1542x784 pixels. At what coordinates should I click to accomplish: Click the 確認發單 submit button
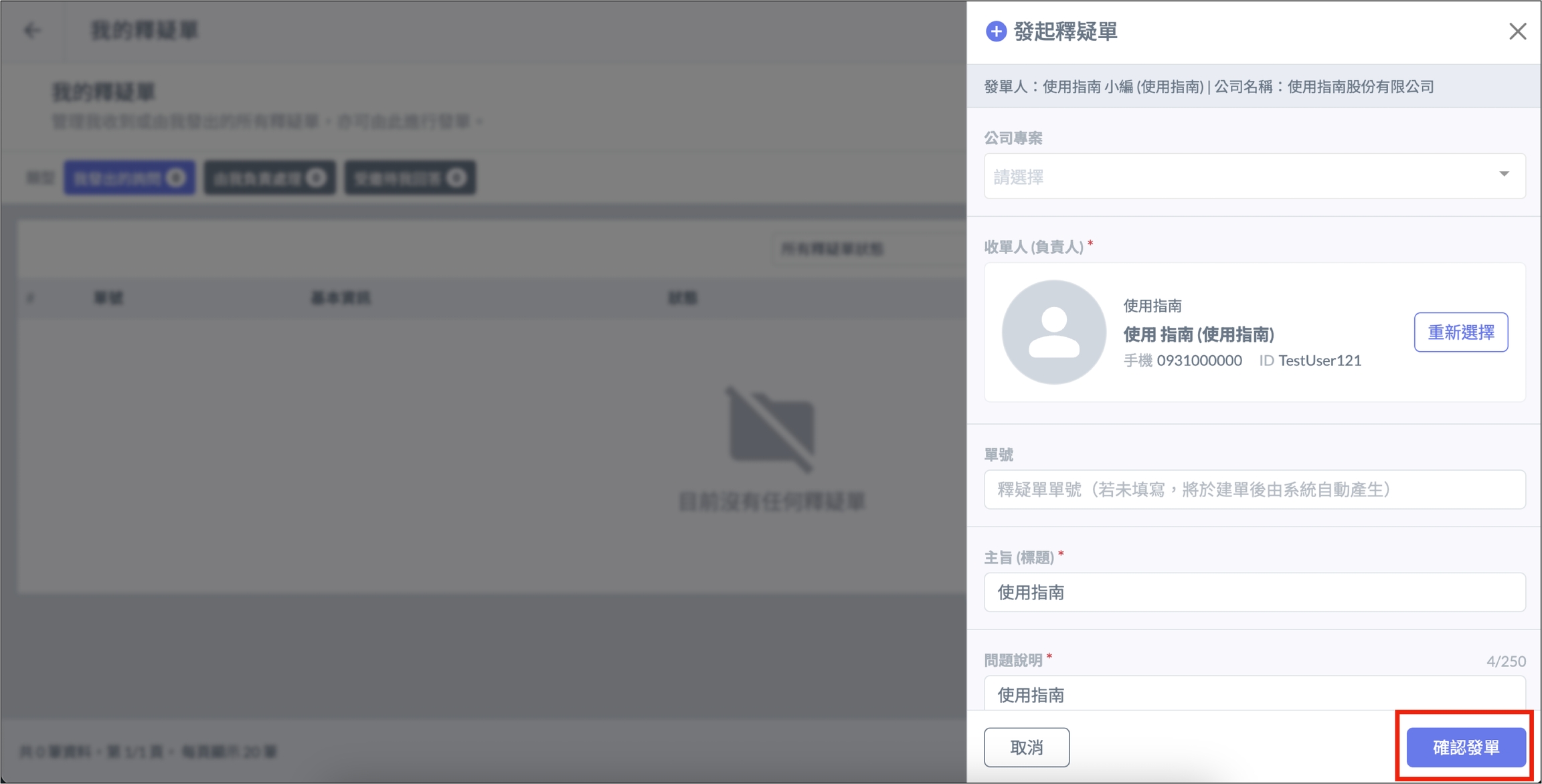(x=1466, y=747)
